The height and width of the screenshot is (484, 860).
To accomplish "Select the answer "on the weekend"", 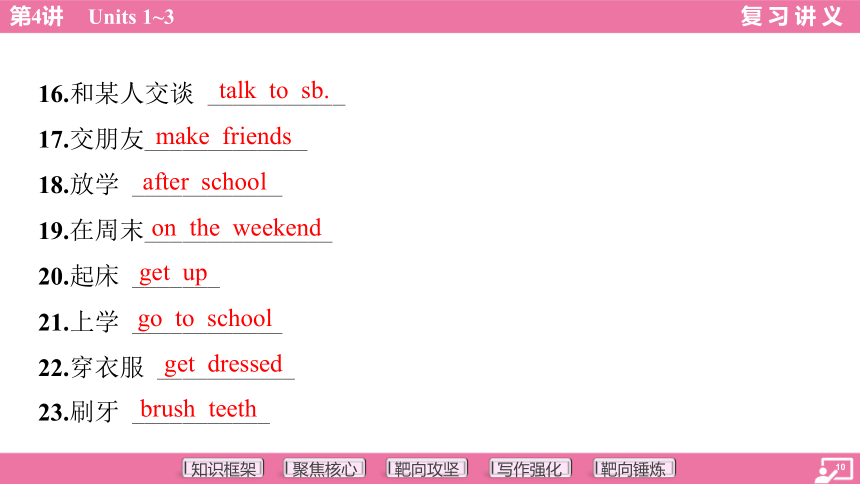I will tap(236, 228).
